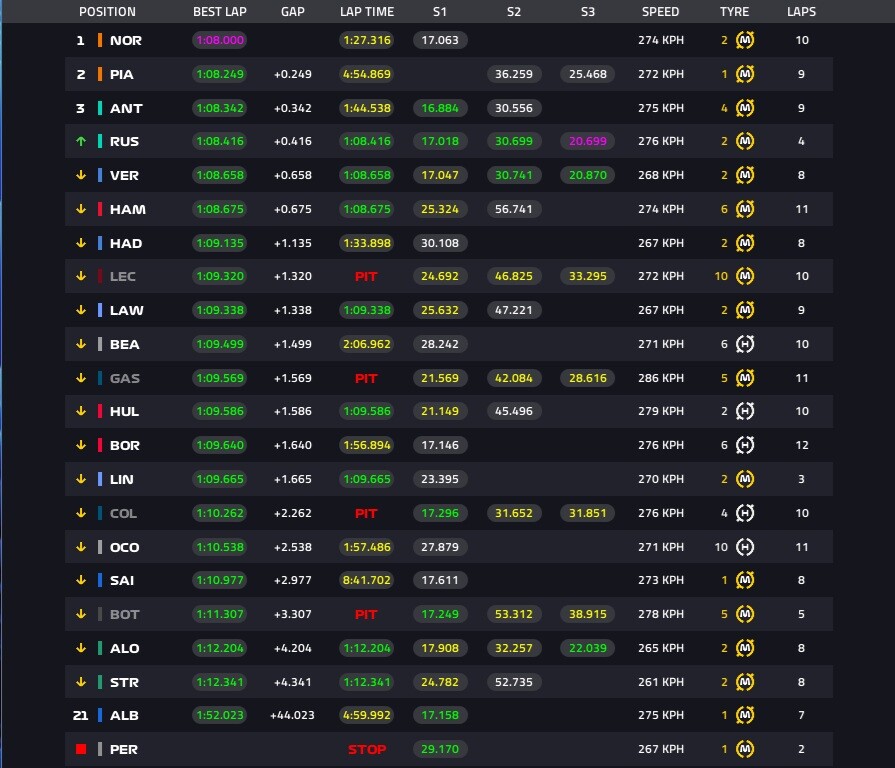Sort by the BEST LAP column header
This screenshot has width=895, height=768.
click(x=220, y=11)
